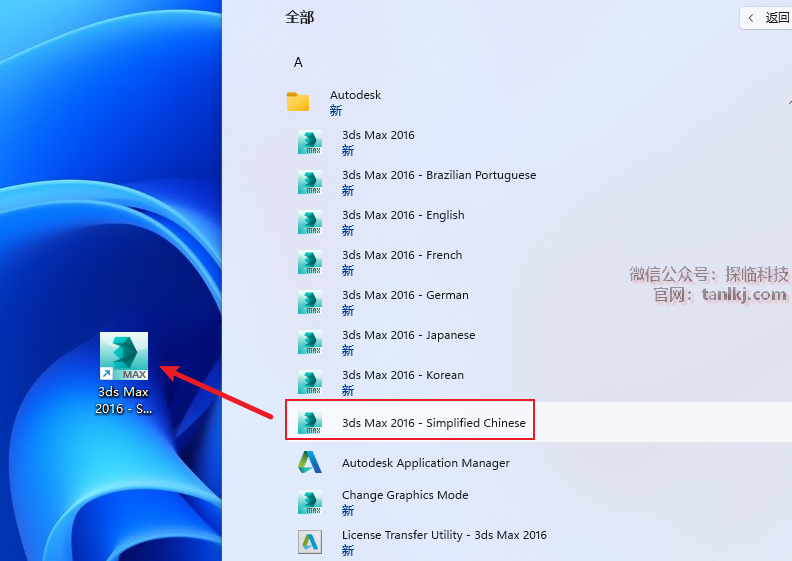Click the License Transfer Utility icon
The height and width of the screenshot is (561, 792).
(x=310, y=542)
